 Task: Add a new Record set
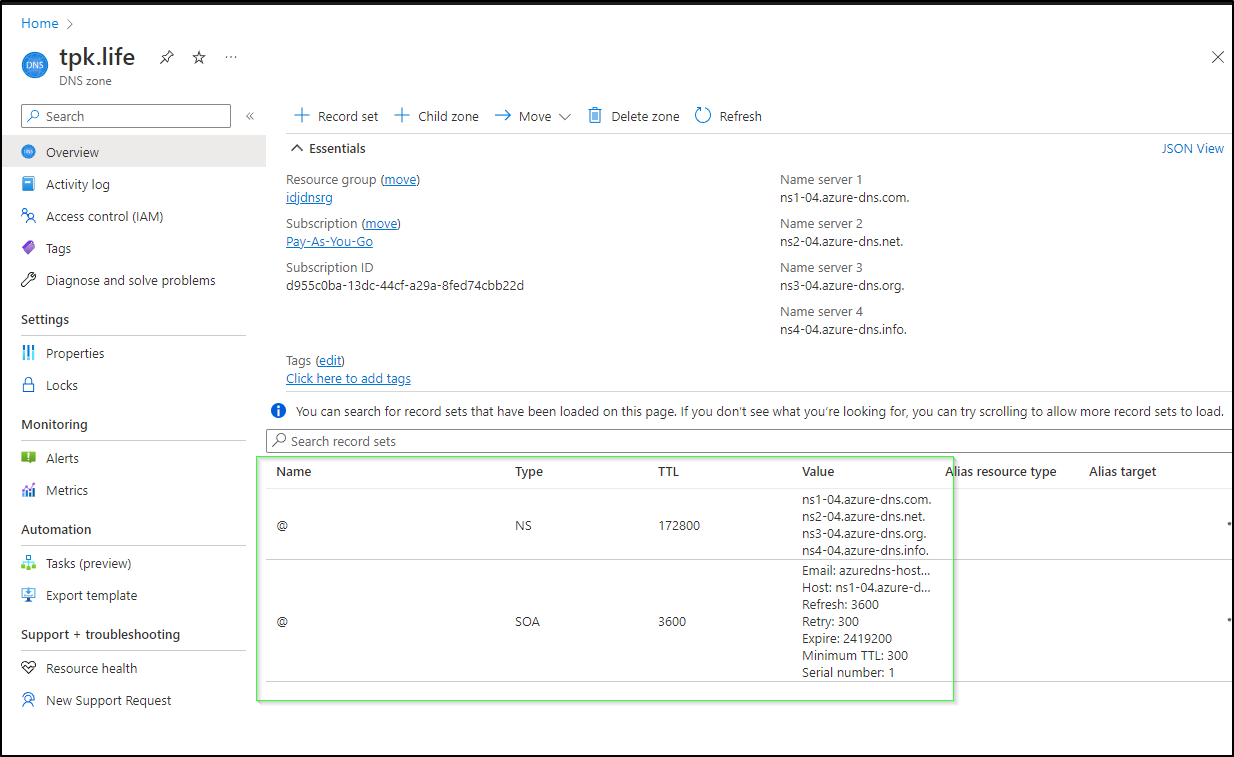[x=336, y=116]
